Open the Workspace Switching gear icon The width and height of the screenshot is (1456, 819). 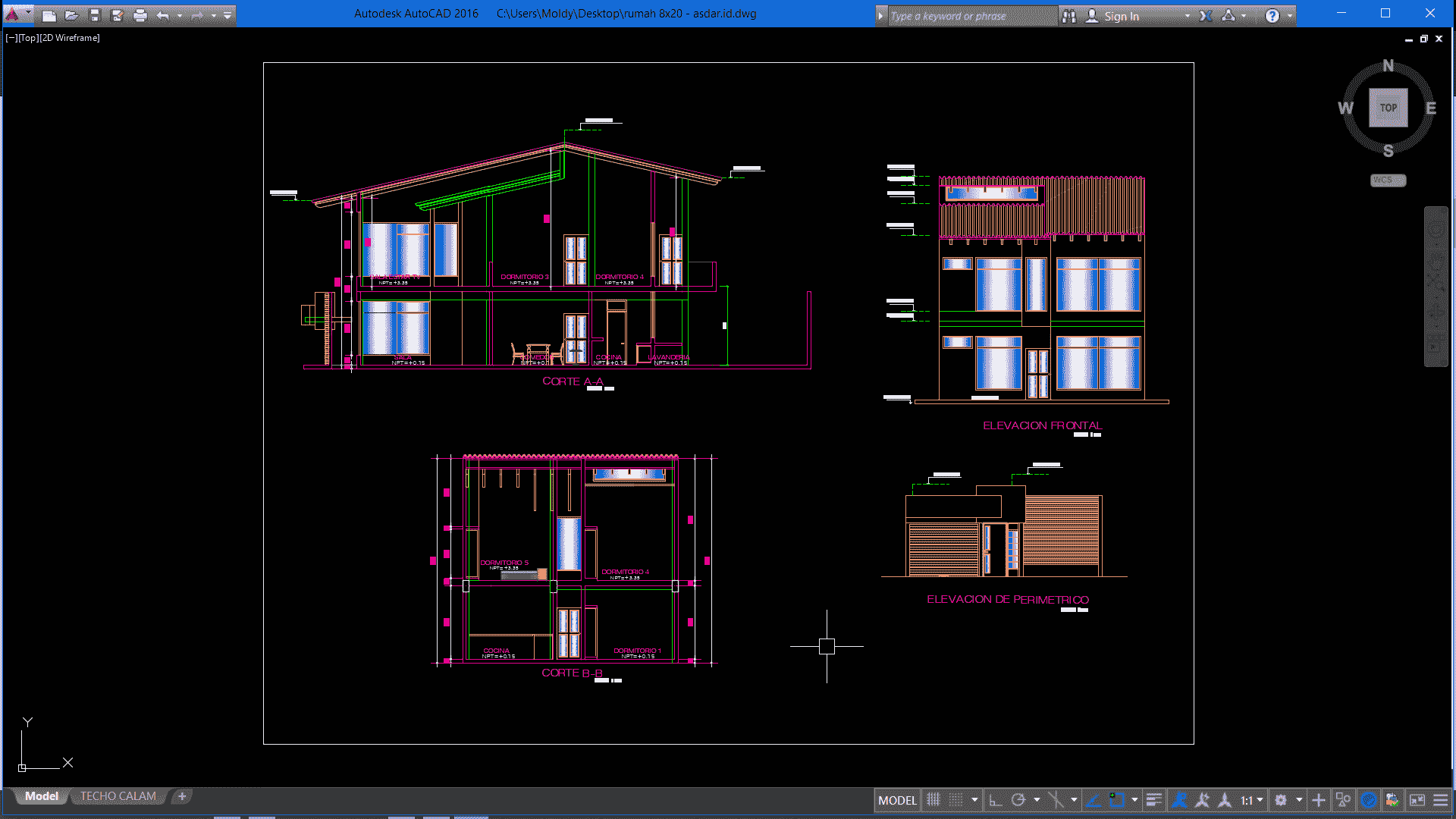tap(1281, 800)
